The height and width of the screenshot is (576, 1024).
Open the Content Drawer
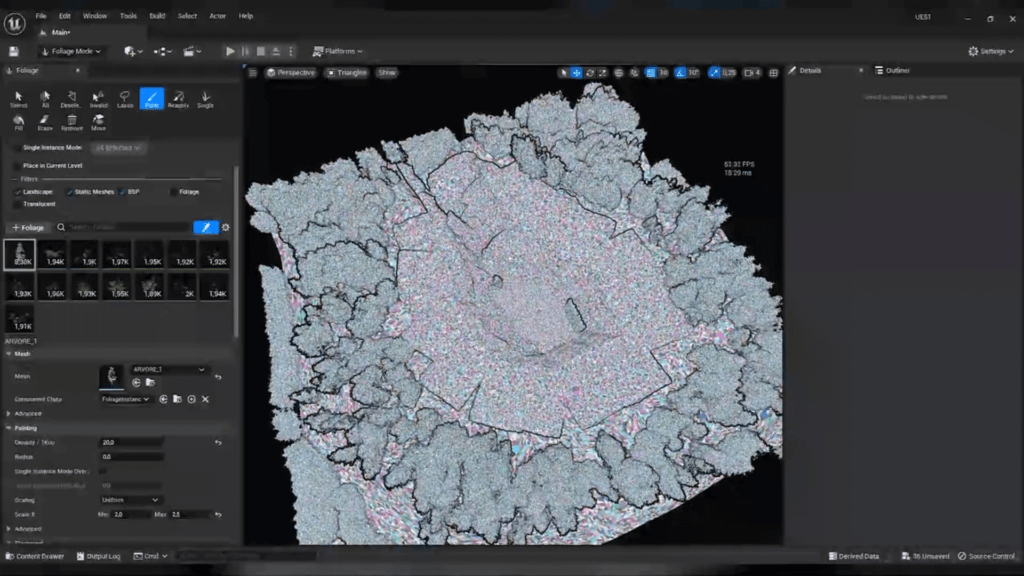(x=35, y=556)
